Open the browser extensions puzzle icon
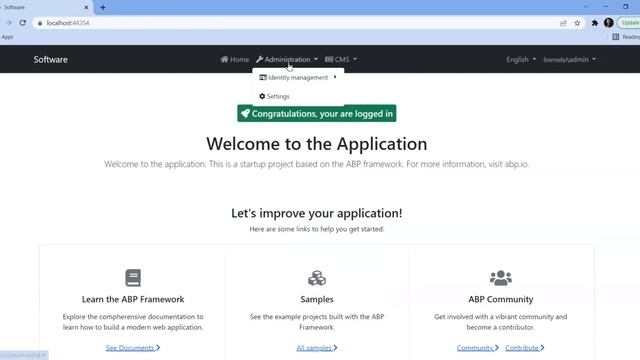The image size is (640, 360). click(x=595, y=23)
